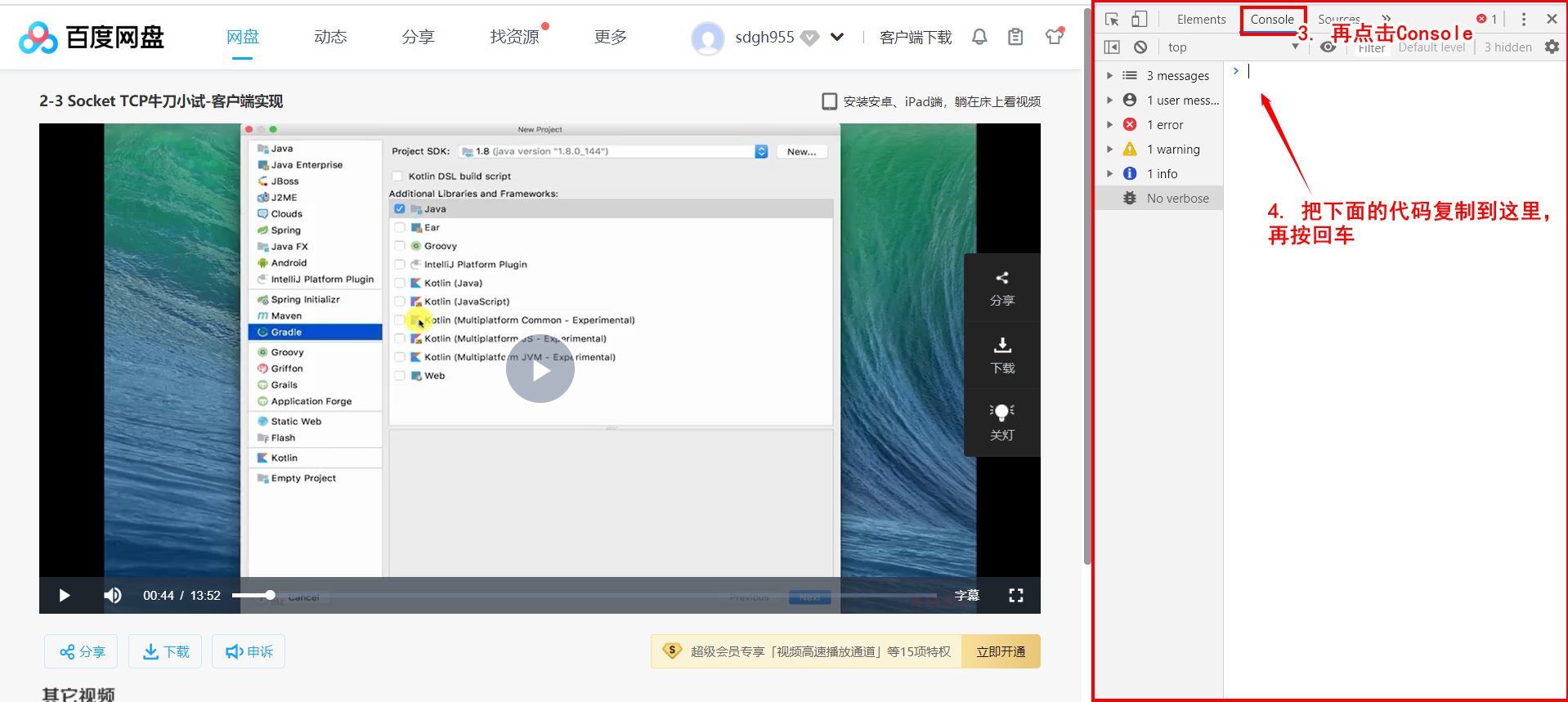Click the 申诉 button

pos(249,651)
